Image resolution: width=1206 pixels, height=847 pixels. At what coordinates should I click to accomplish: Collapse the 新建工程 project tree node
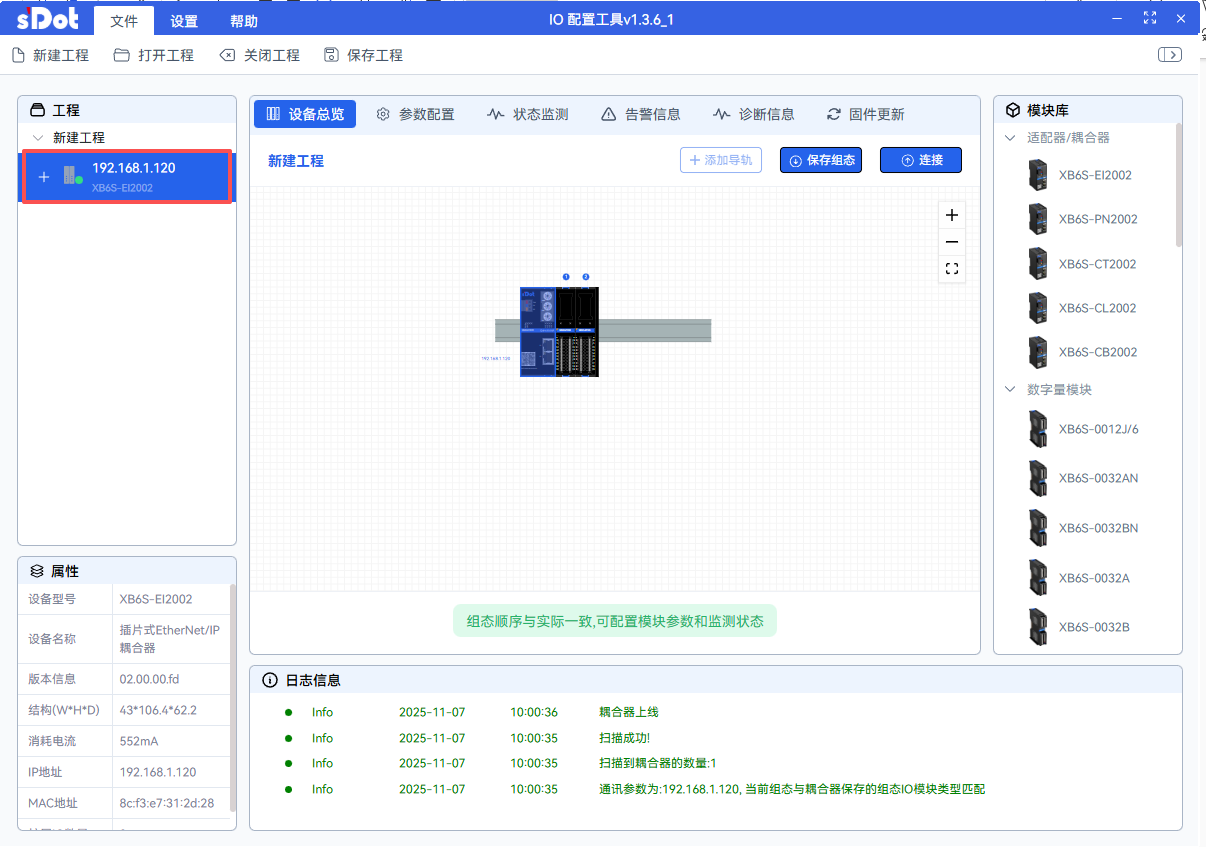point(38,138)
